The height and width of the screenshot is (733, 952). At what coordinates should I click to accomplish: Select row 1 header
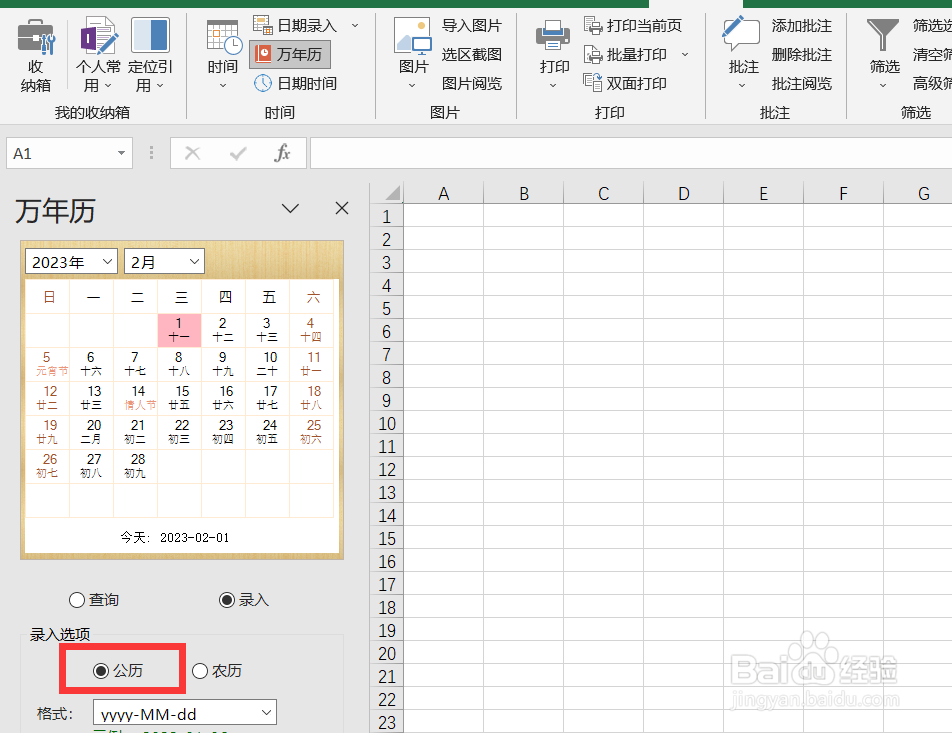(387, 216)
